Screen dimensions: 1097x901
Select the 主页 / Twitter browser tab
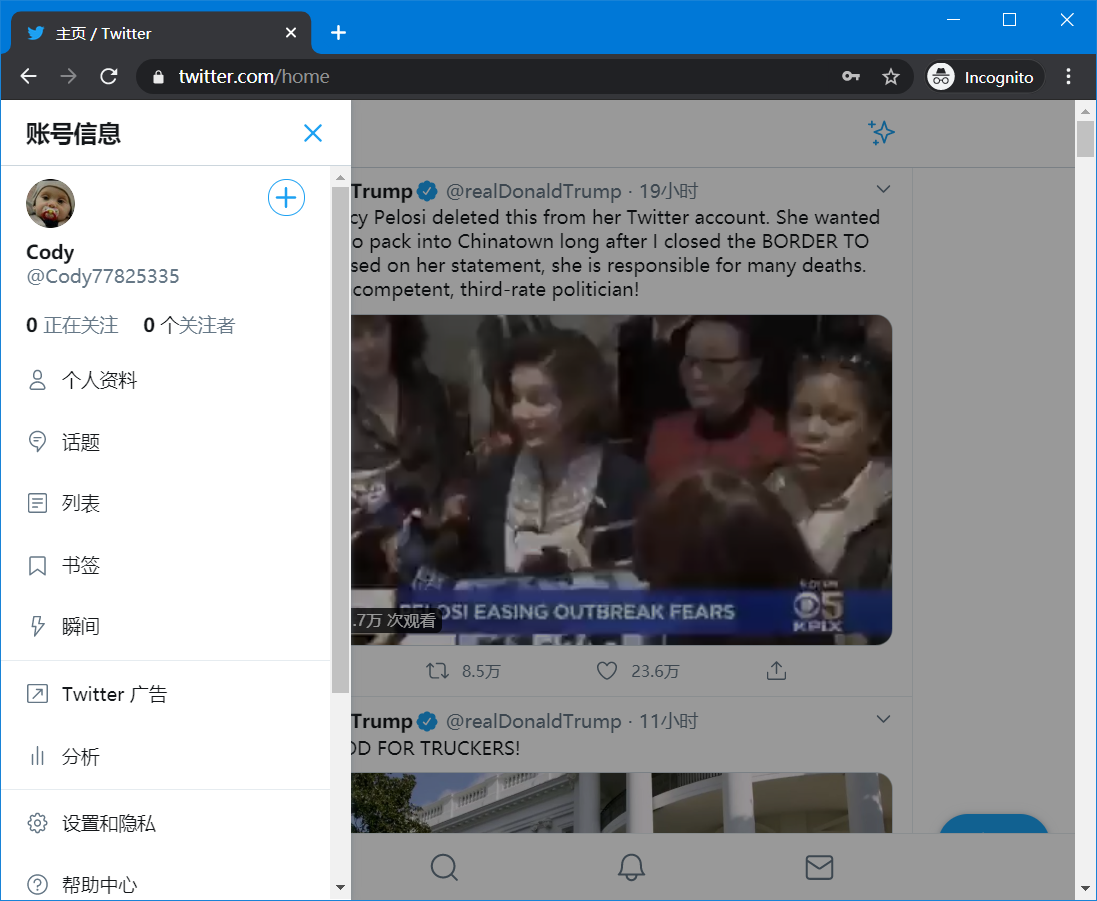161,33
